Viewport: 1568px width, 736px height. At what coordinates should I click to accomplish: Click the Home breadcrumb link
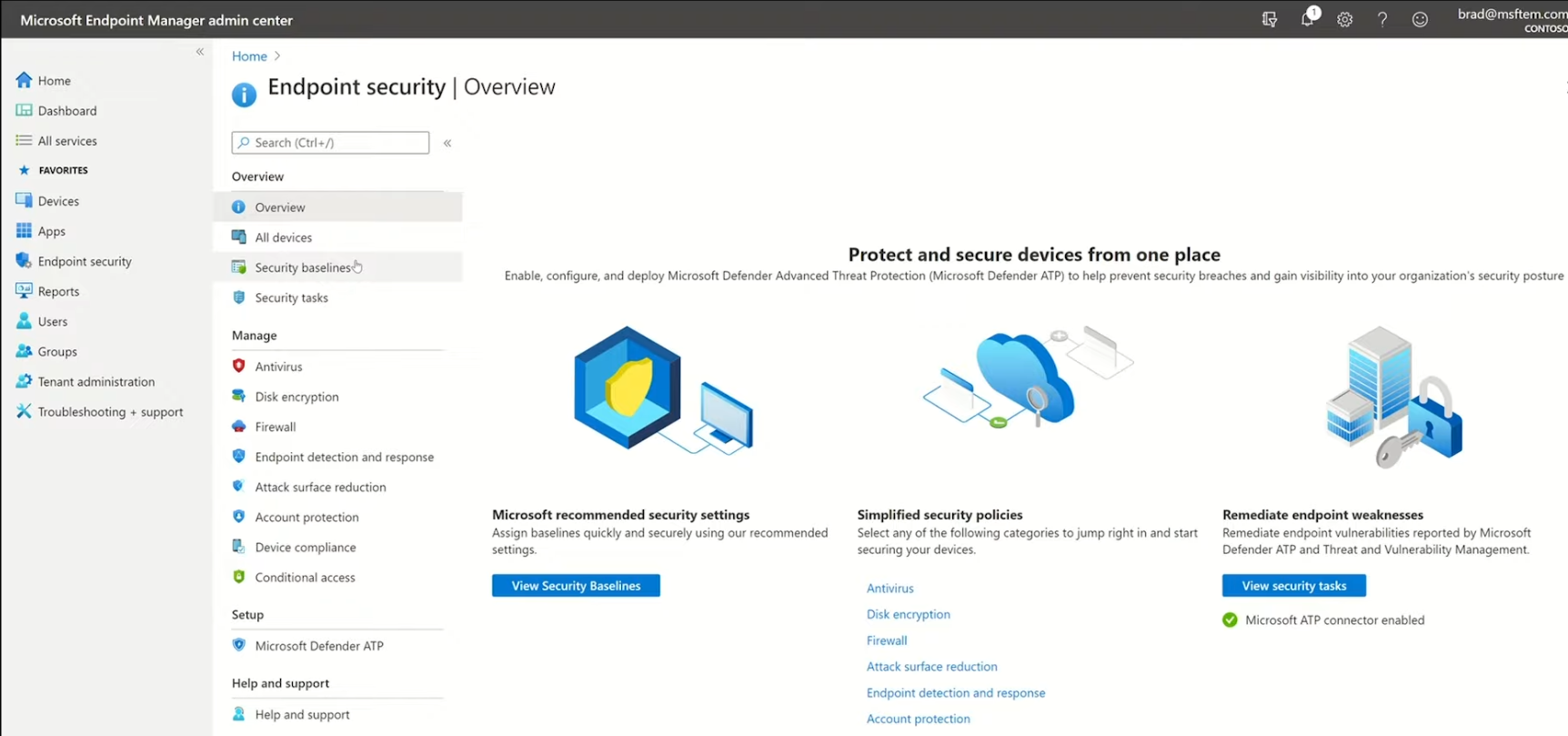(249, 56)
